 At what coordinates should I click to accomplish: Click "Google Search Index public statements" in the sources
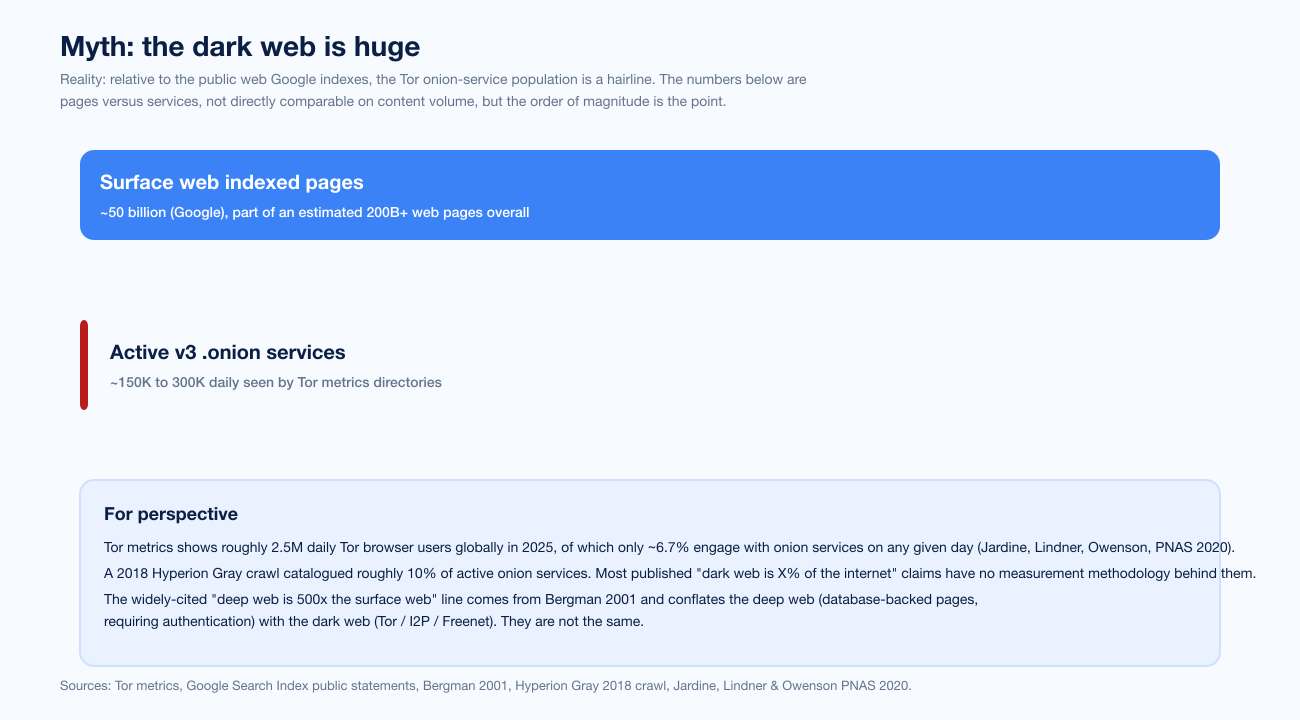tap(299, 686)
